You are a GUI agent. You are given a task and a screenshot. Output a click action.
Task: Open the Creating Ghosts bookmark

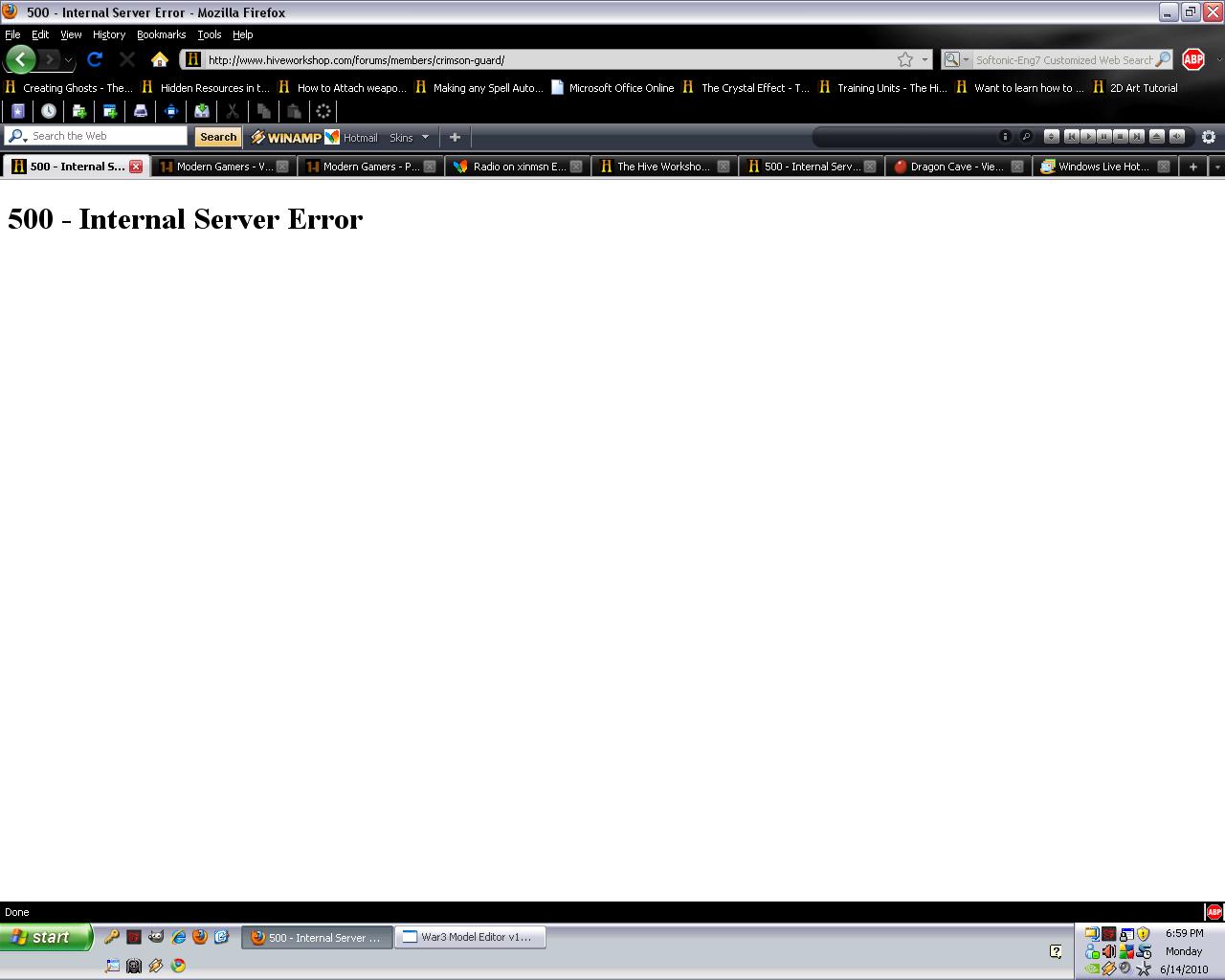(x=68, y=87)
